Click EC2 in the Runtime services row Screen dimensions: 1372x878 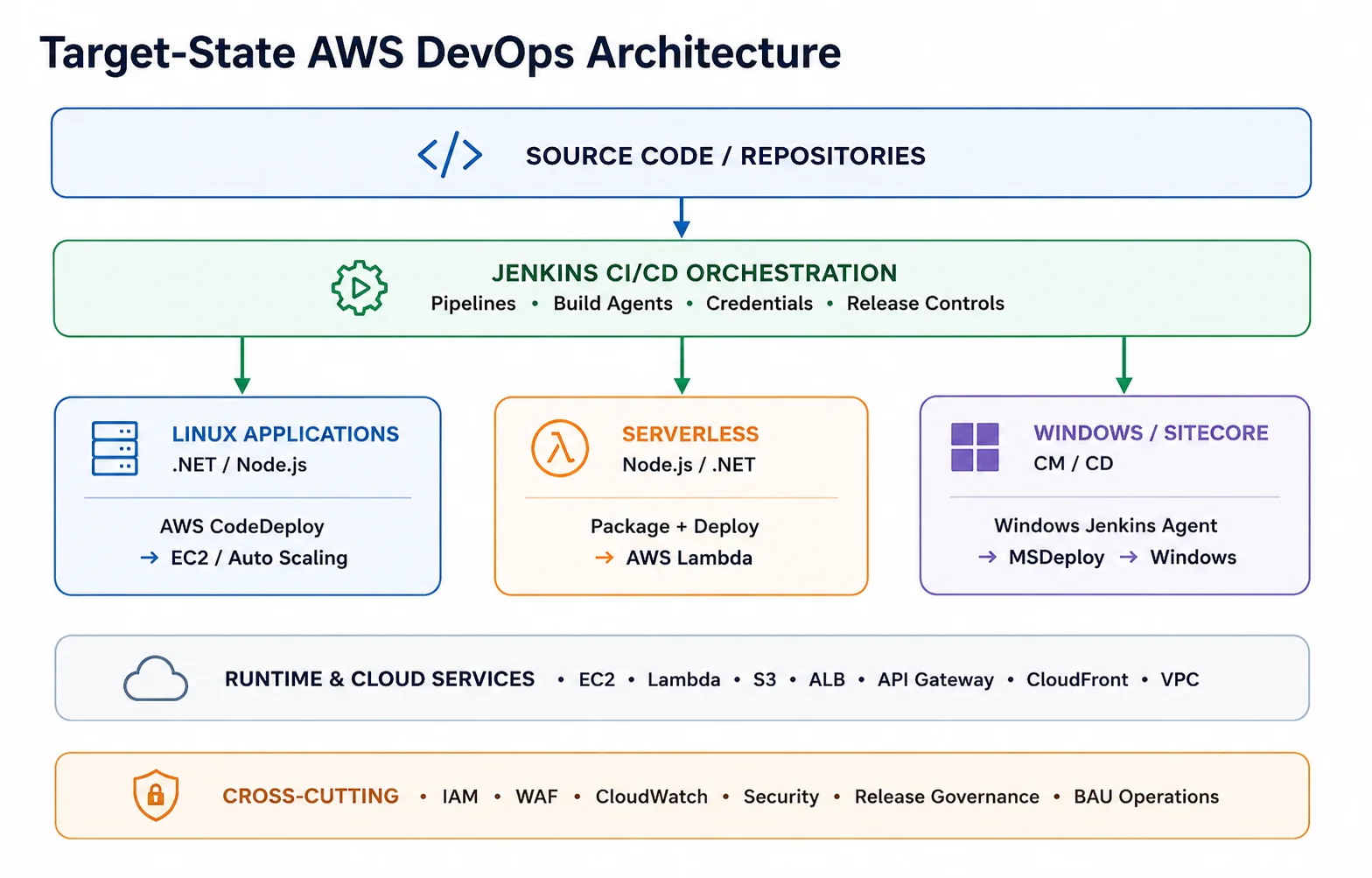(x=597, y=680)
